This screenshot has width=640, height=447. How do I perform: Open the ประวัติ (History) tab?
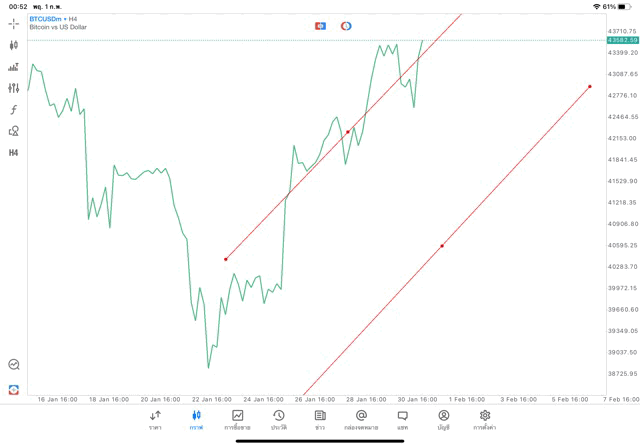point(278,419)
